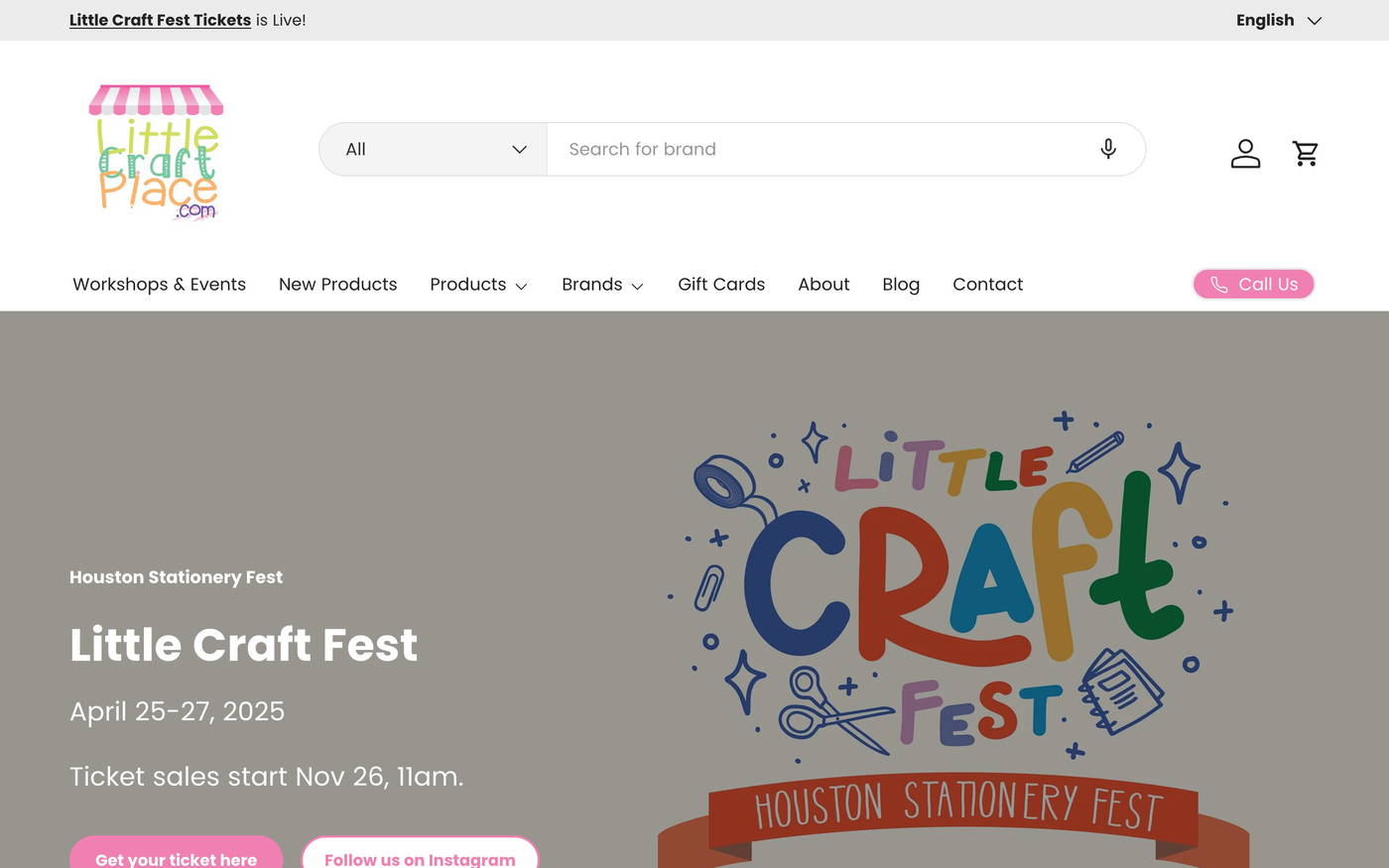Navigate to the Blog section
Screen dimensions: 1389x868
coord(901,284)
